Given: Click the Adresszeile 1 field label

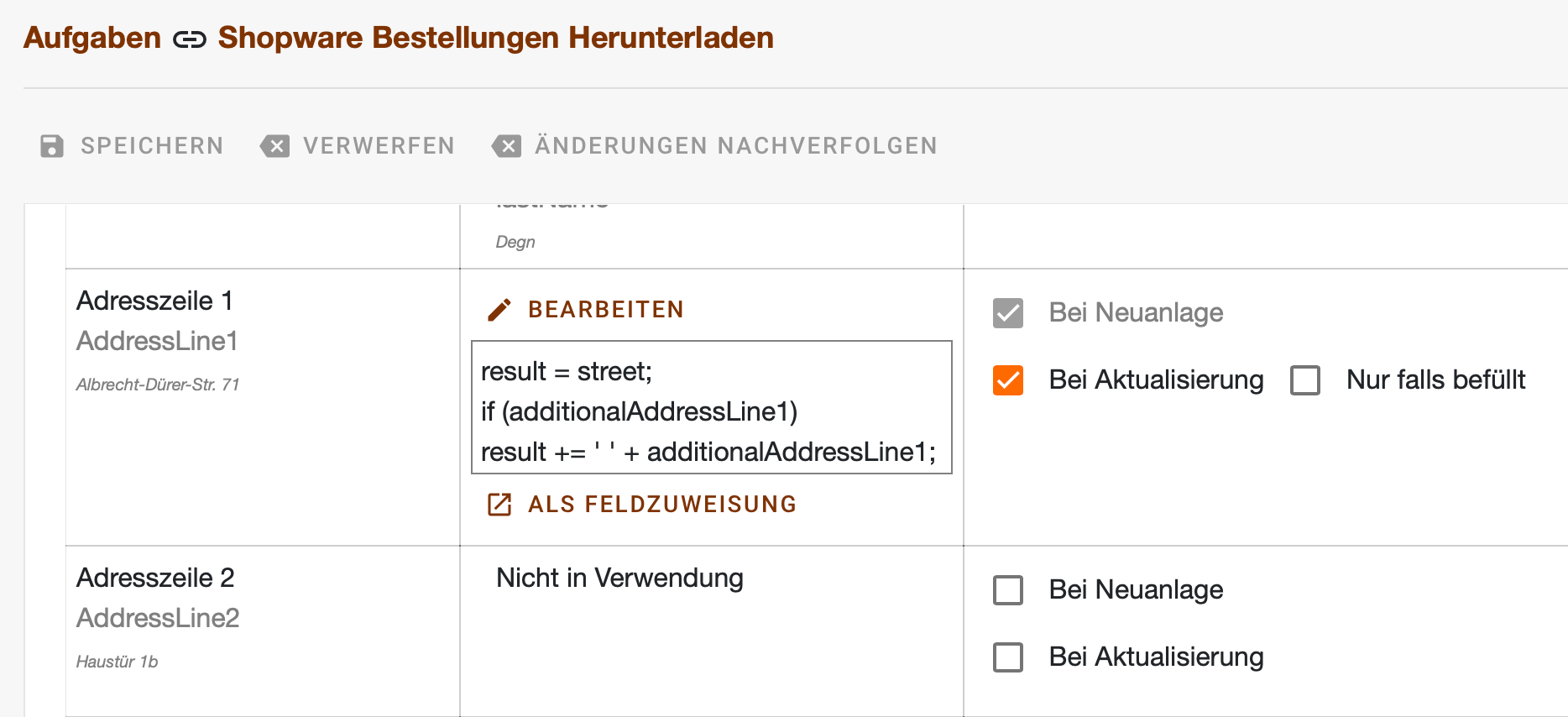Looking at the screenshot, I should [154, 301].
